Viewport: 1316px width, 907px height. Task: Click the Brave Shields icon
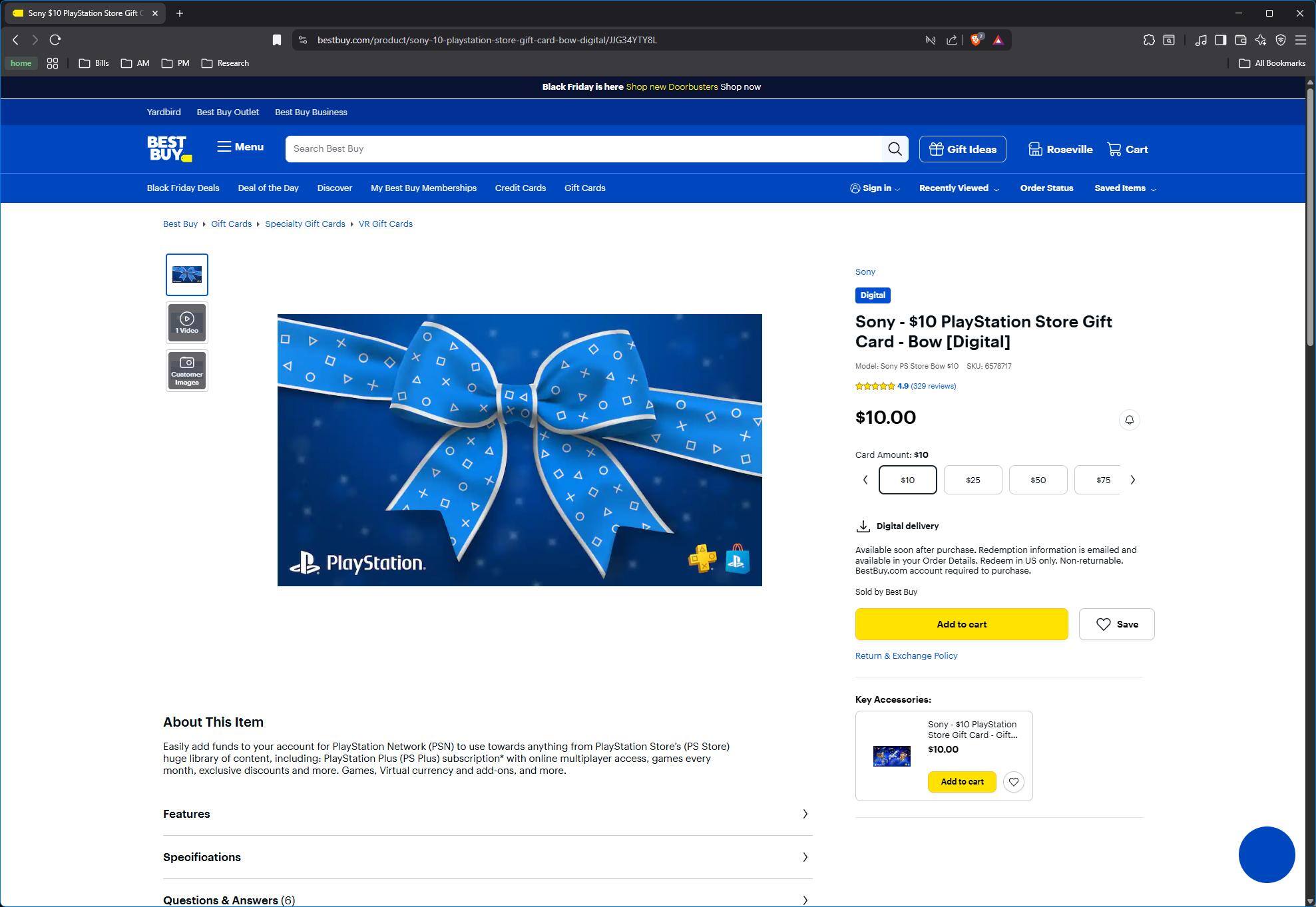976,40
